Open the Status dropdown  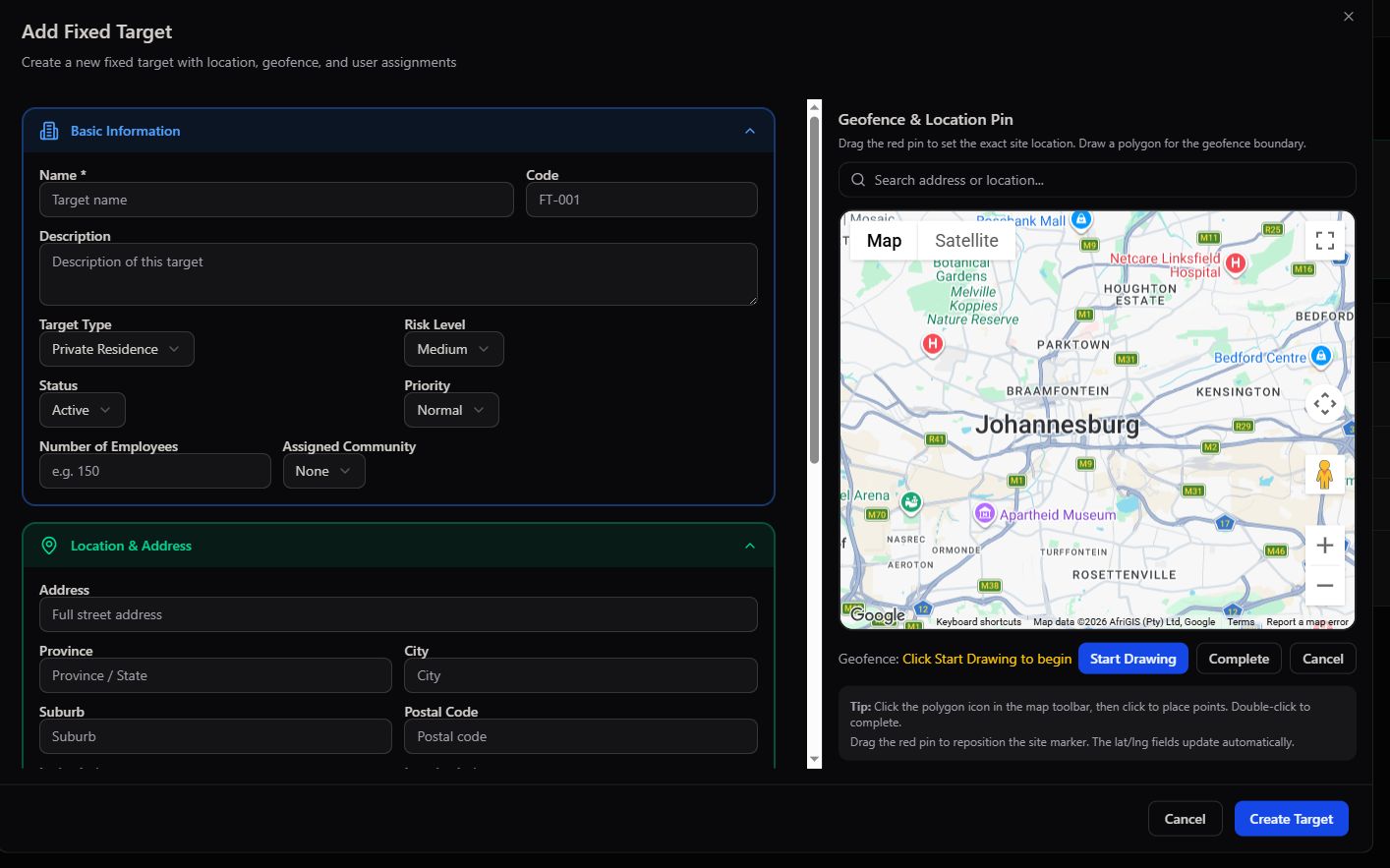point(82,410)
